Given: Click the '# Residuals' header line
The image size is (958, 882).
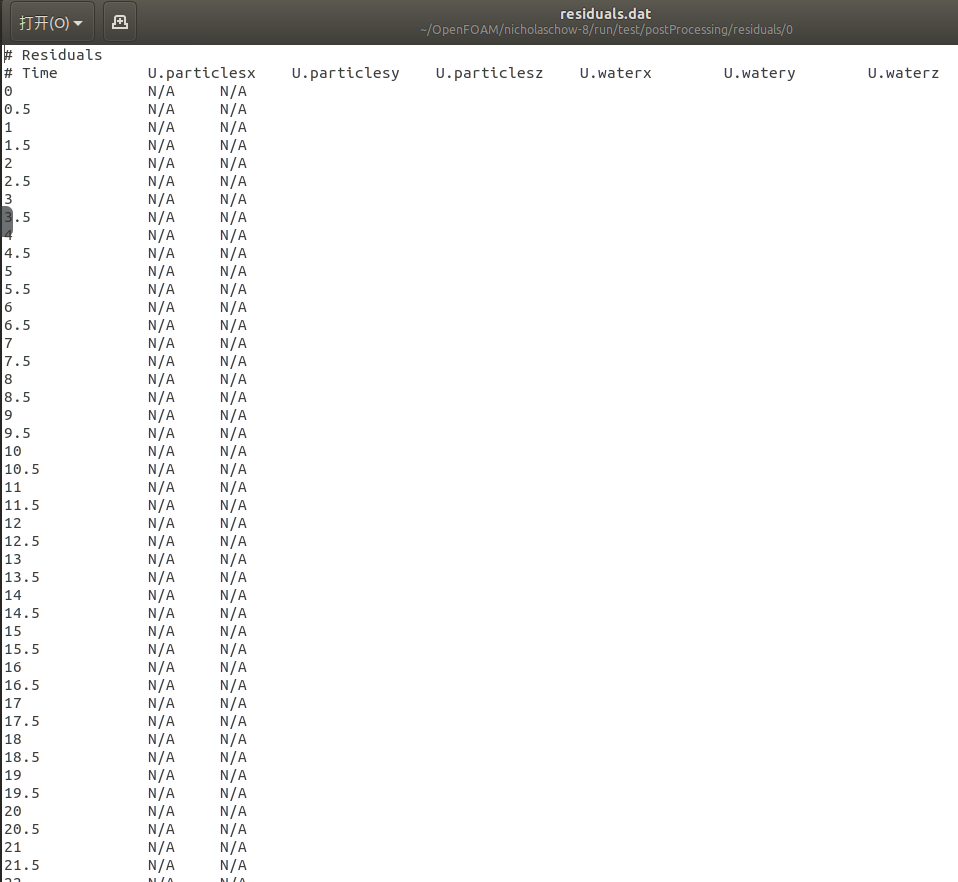Looking at the screenshot, I should (x=53, y=55).
